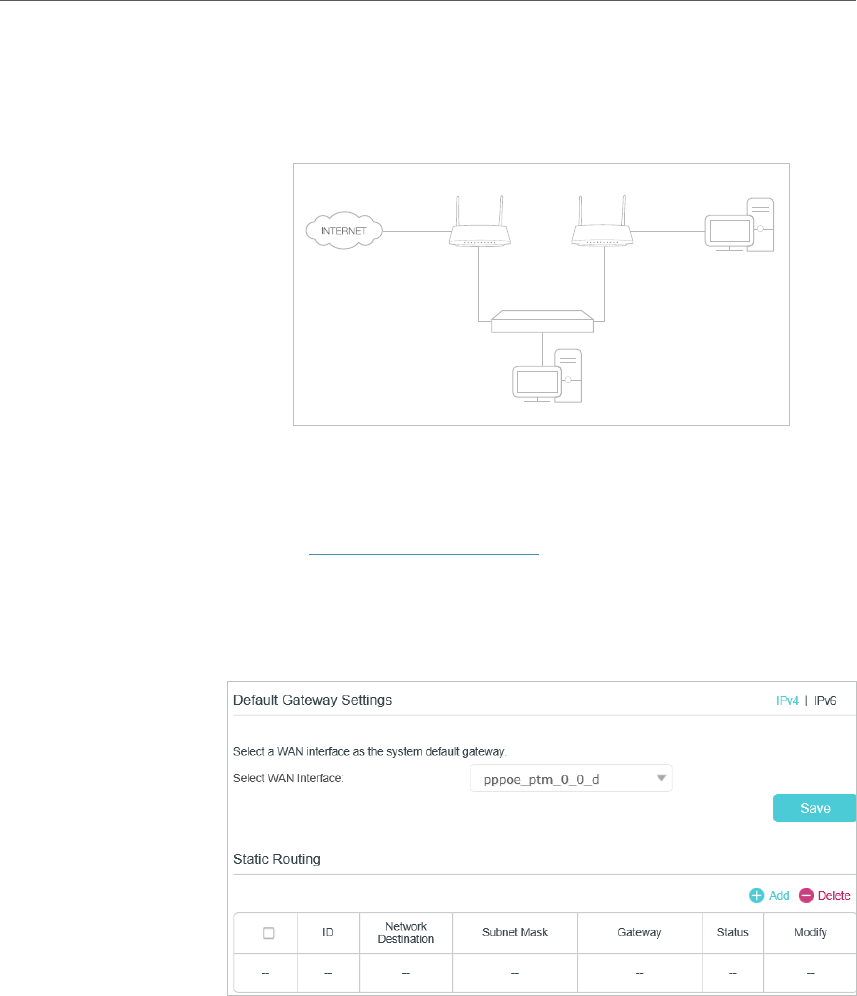Switch to the IPv6 tab

pyautogui.click(x=825, y=701)
